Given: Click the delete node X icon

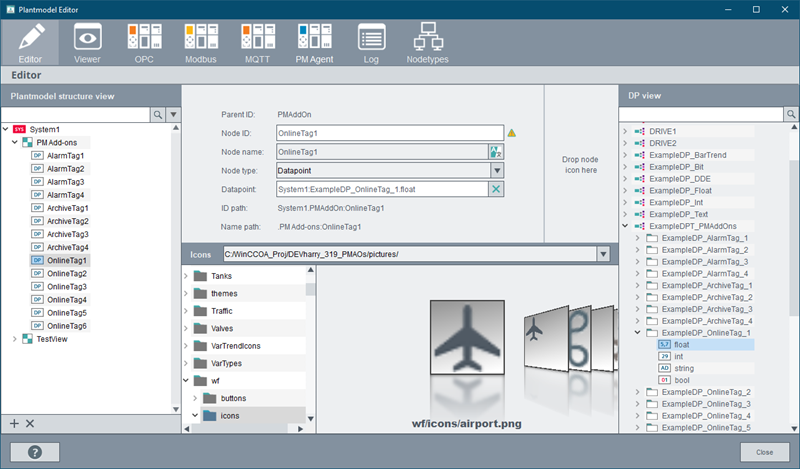Looking at the screenshot, I should (30, 424).
